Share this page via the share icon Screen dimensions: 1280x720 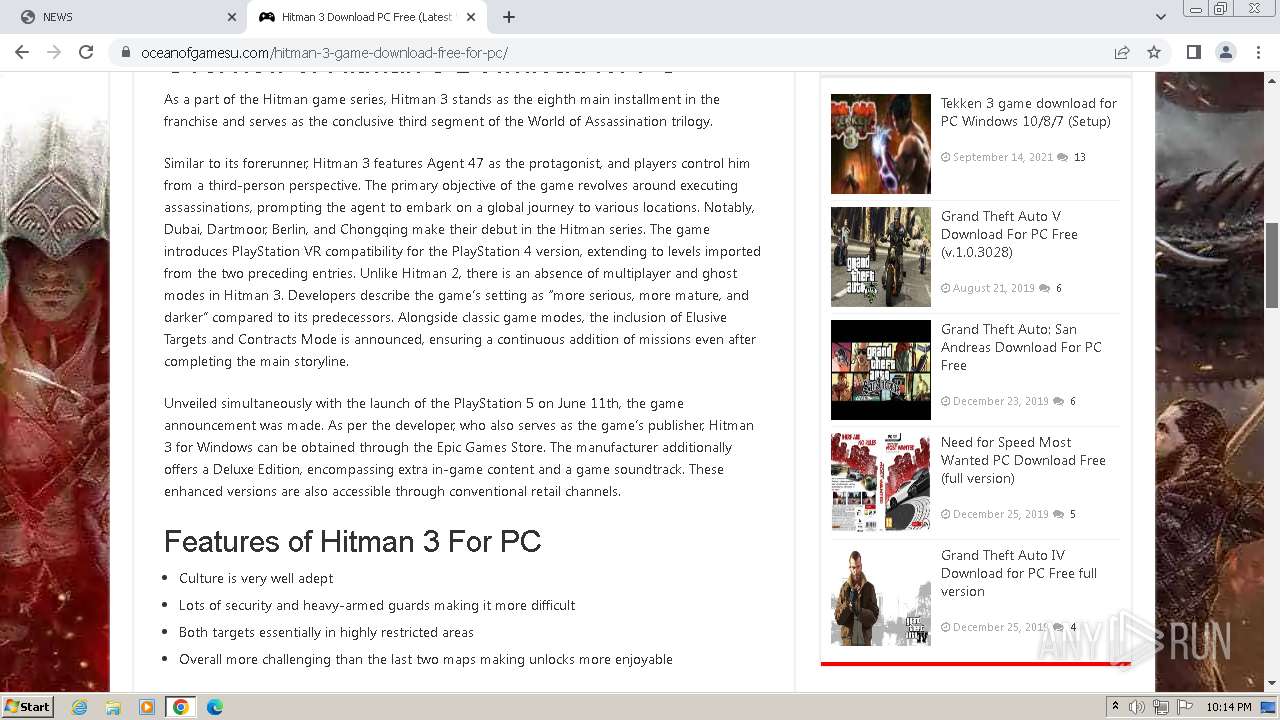tap(1122, 52)
